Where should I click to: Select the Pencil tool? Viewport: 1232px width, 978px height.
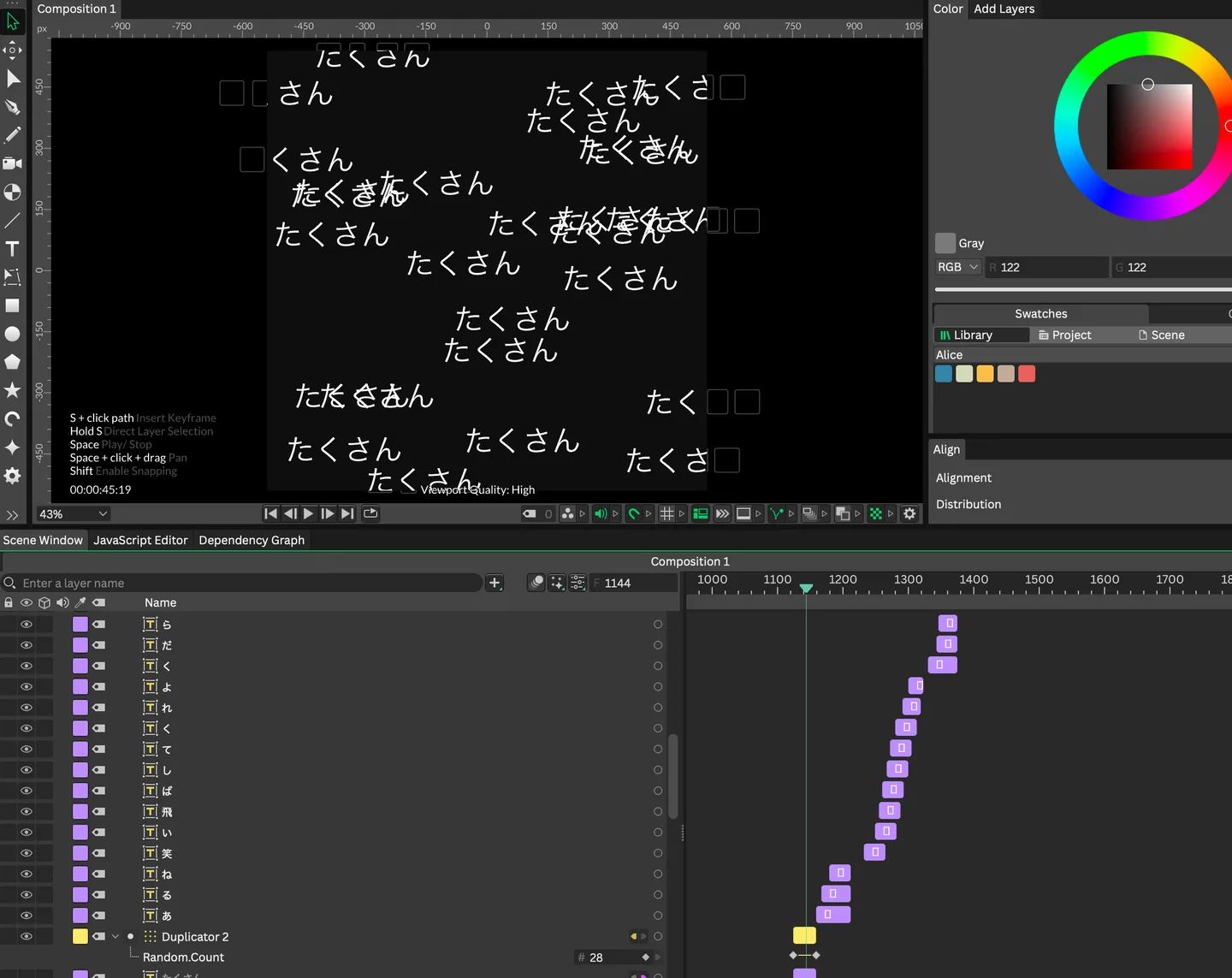coord(12,135)
